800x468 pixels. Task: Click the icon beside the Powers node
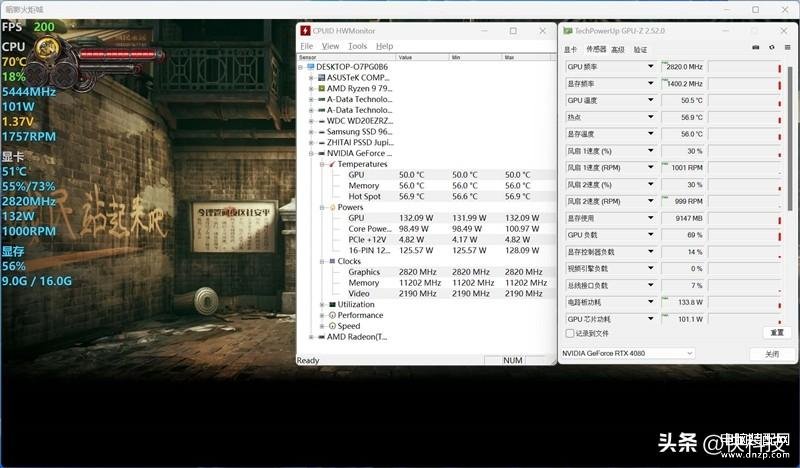click(x=332, y=207)
